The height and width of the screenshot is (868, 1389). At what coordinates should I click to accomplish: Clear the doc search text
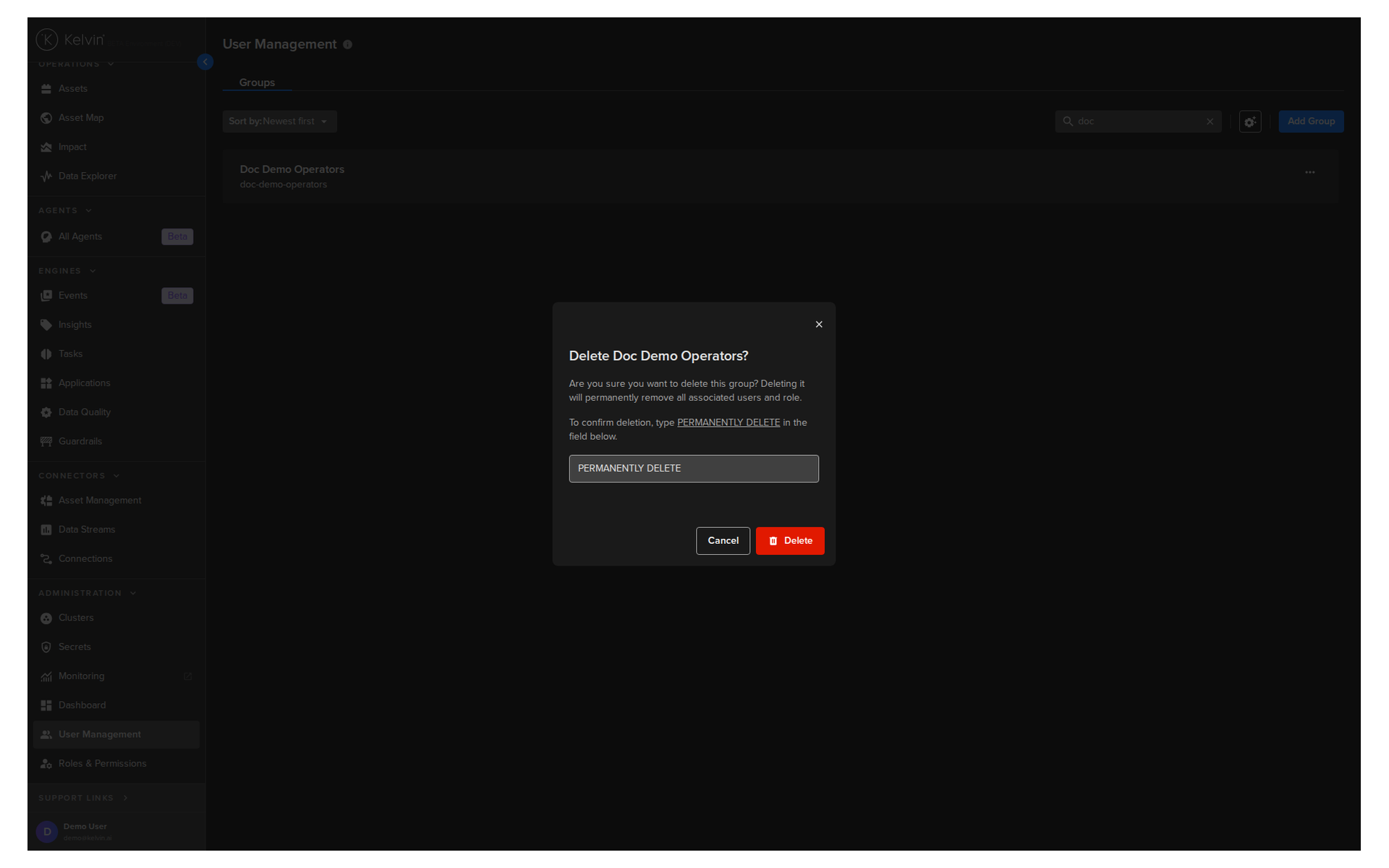point(1210,122)
